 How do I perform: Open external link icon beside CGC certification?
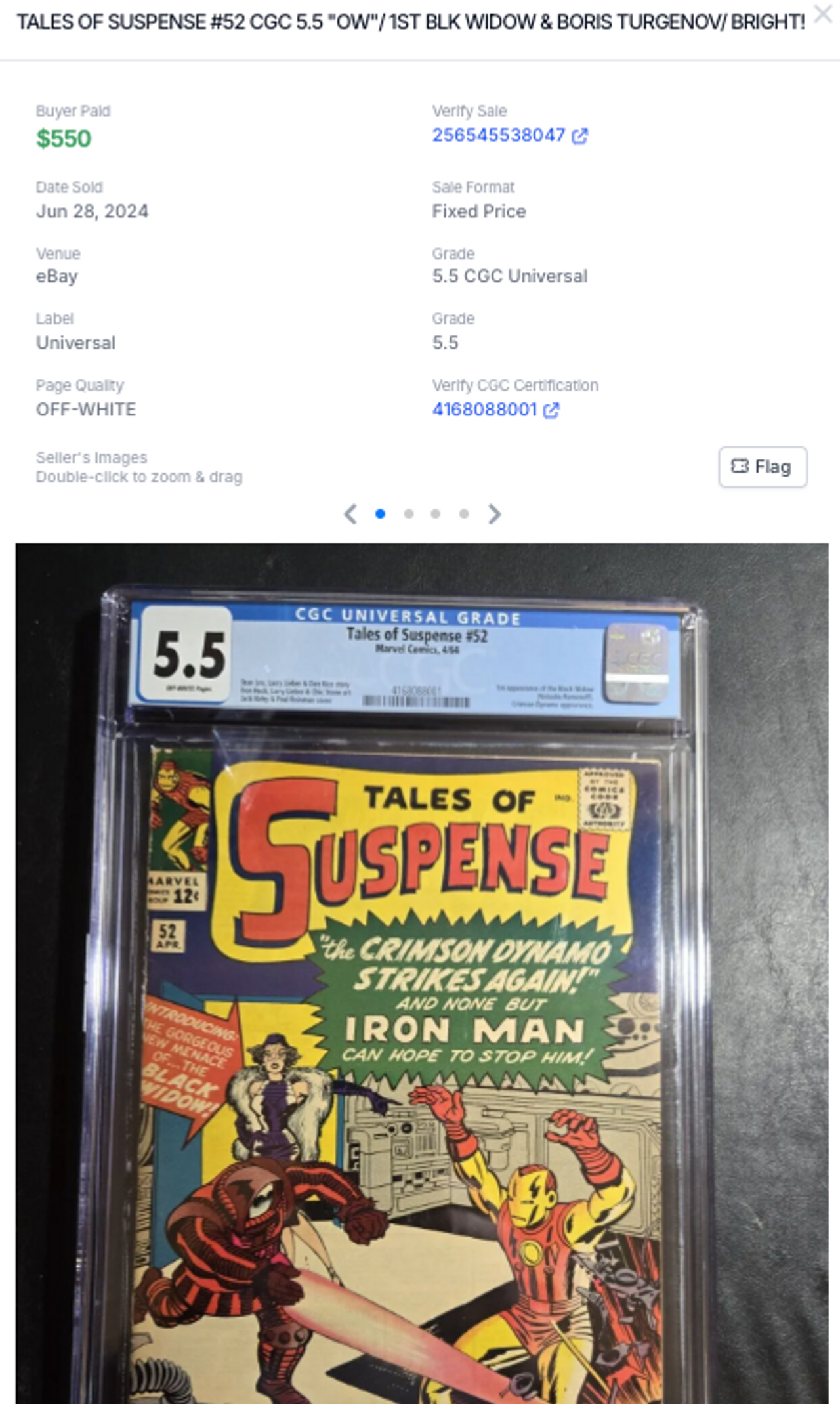point(551,410)
